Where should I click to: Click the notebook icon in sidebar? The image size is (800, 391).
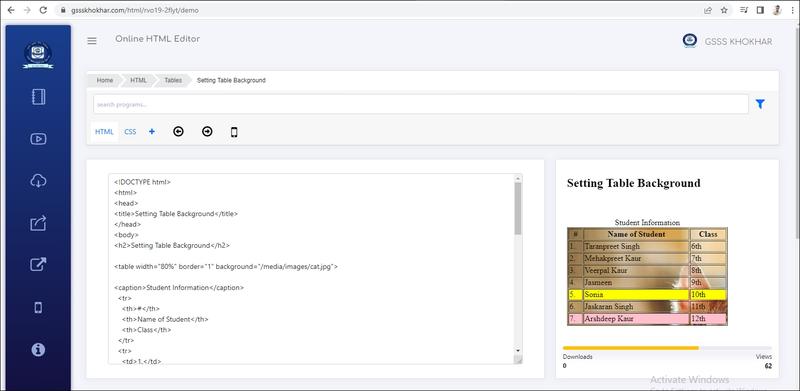point(38,96)
